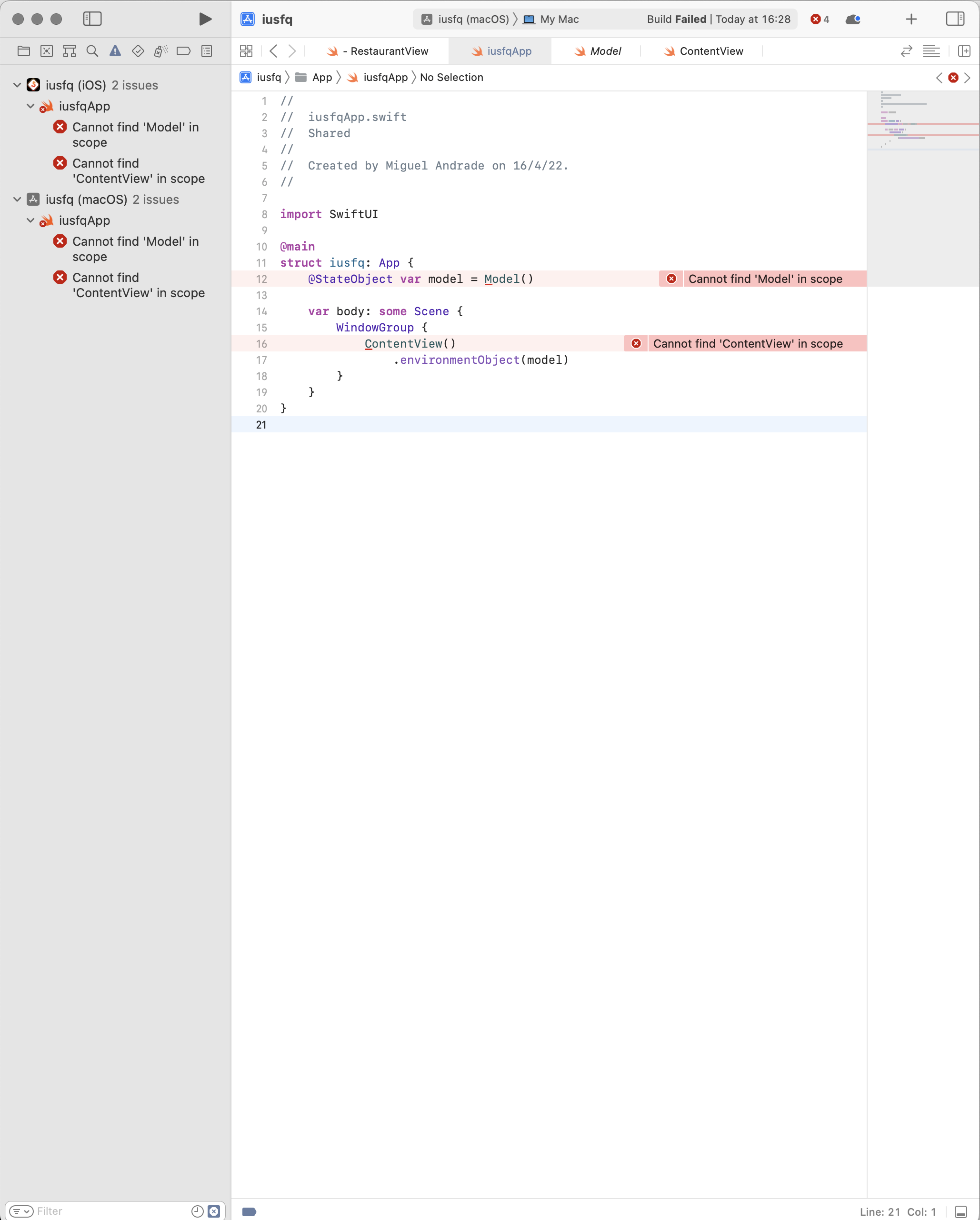Click the Run build play button
This screenshot has height=1220, width=980.
[205, 19]
